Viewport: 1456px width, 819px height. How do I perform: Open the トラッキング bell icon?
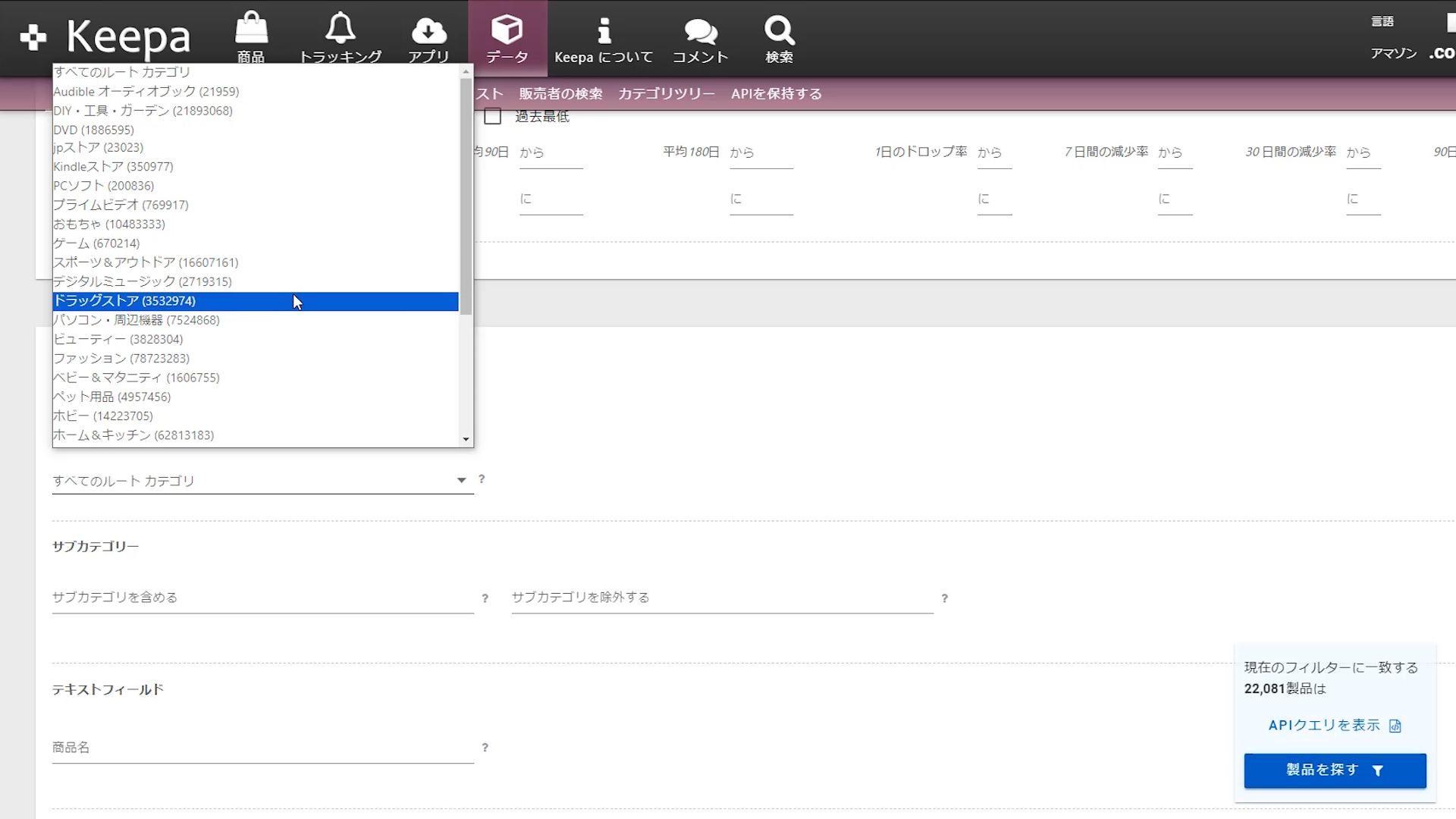(x=340, y=30)
